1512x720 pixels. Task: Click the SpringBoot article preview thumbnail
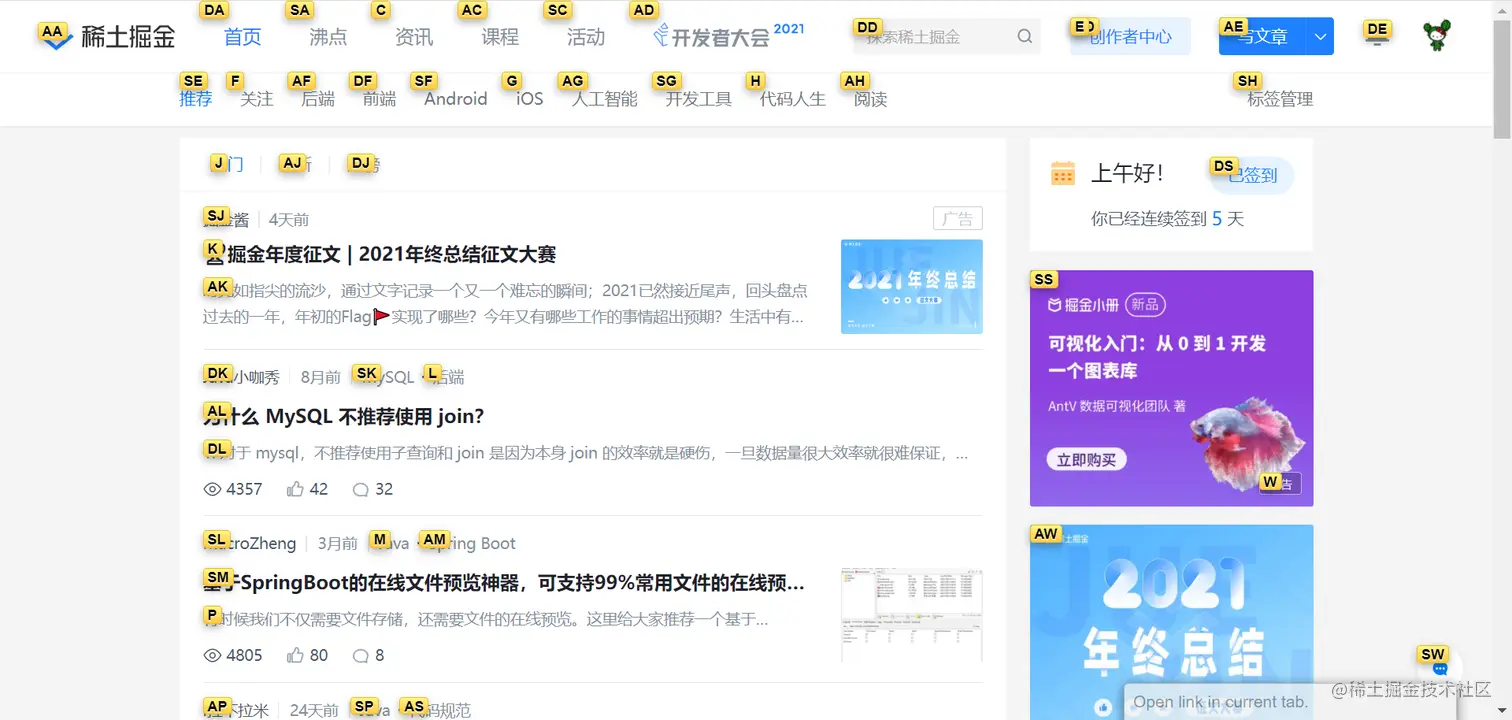coord(912,616)
